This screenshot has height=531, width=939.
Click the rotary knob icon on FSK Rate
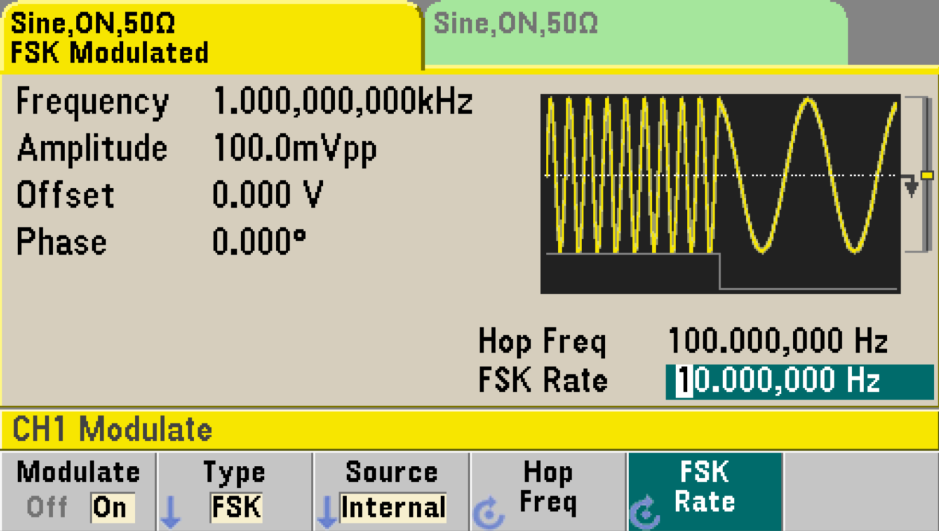pos(645,513)
